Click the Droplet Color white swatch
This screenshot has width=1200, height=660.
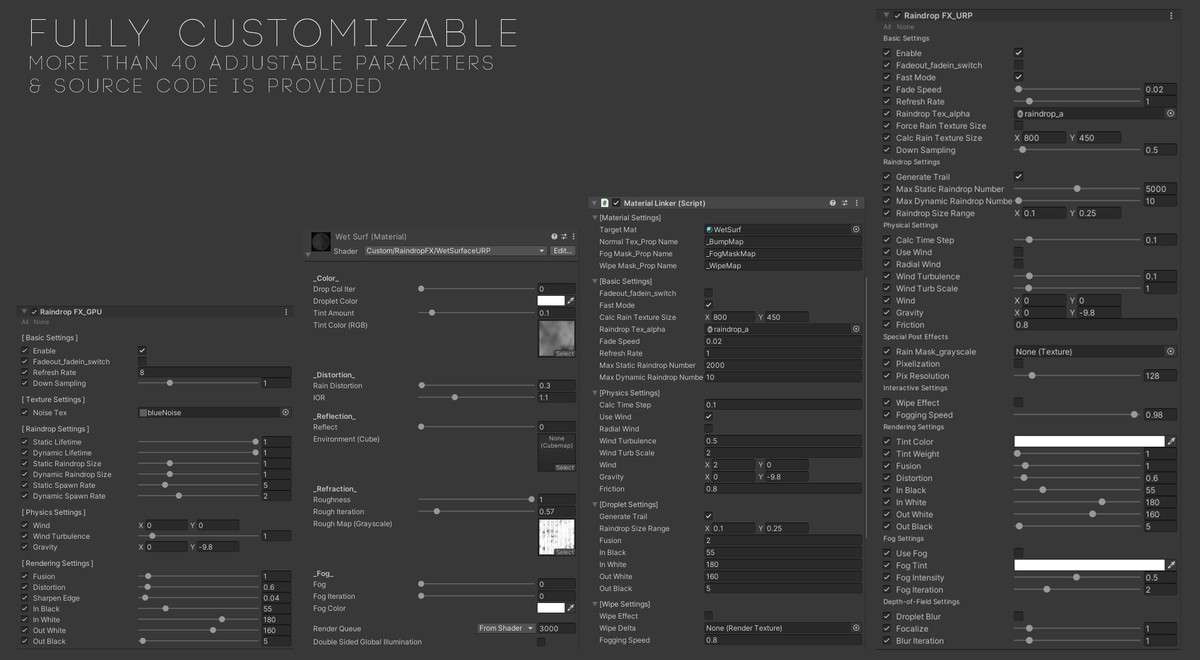click(550, 301)
